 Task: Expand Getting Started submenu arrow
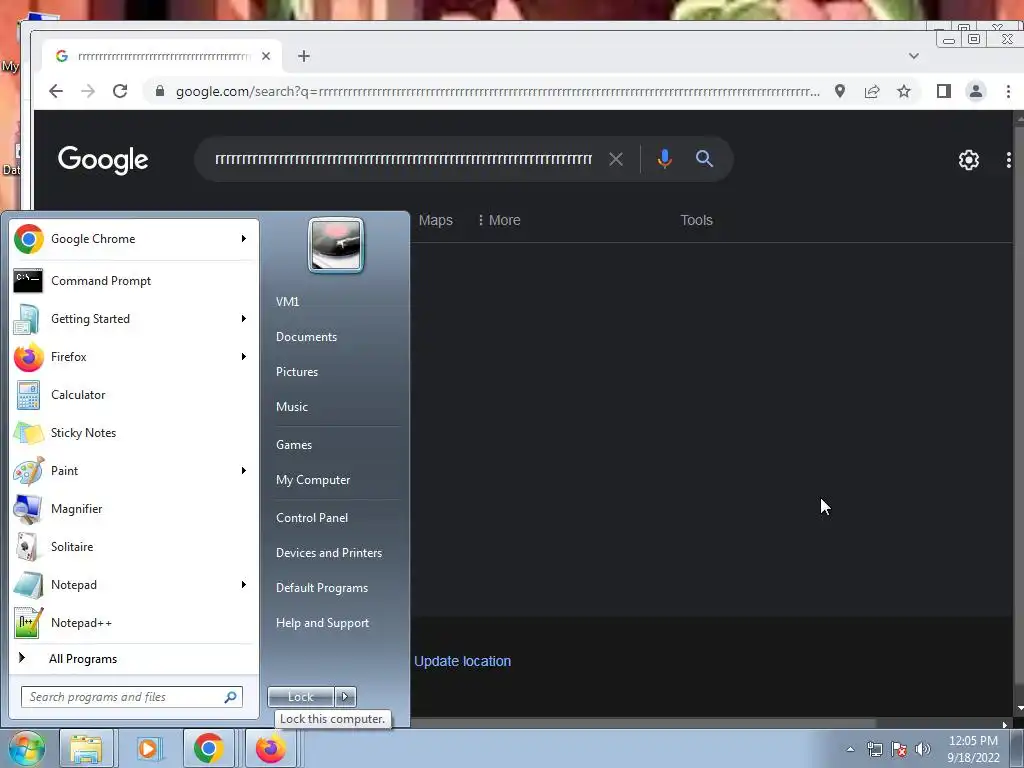pos(244,319)
